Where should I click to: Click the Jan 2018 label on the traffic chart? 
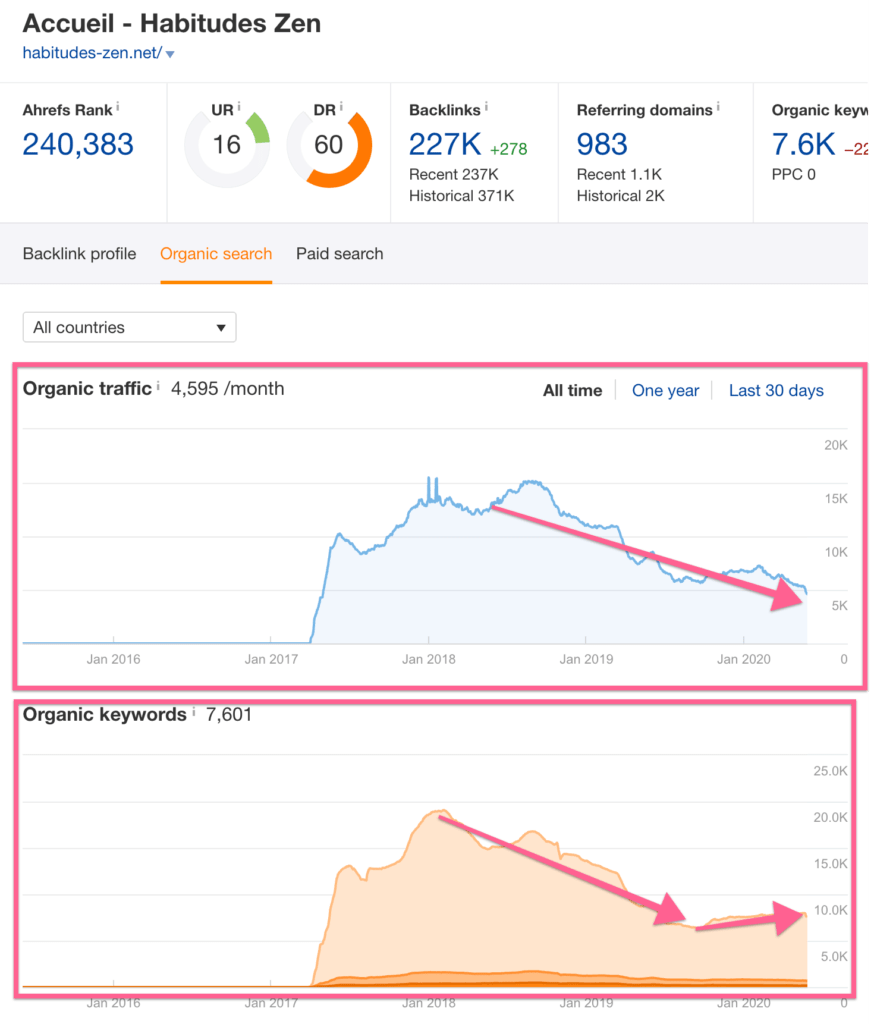429,659
